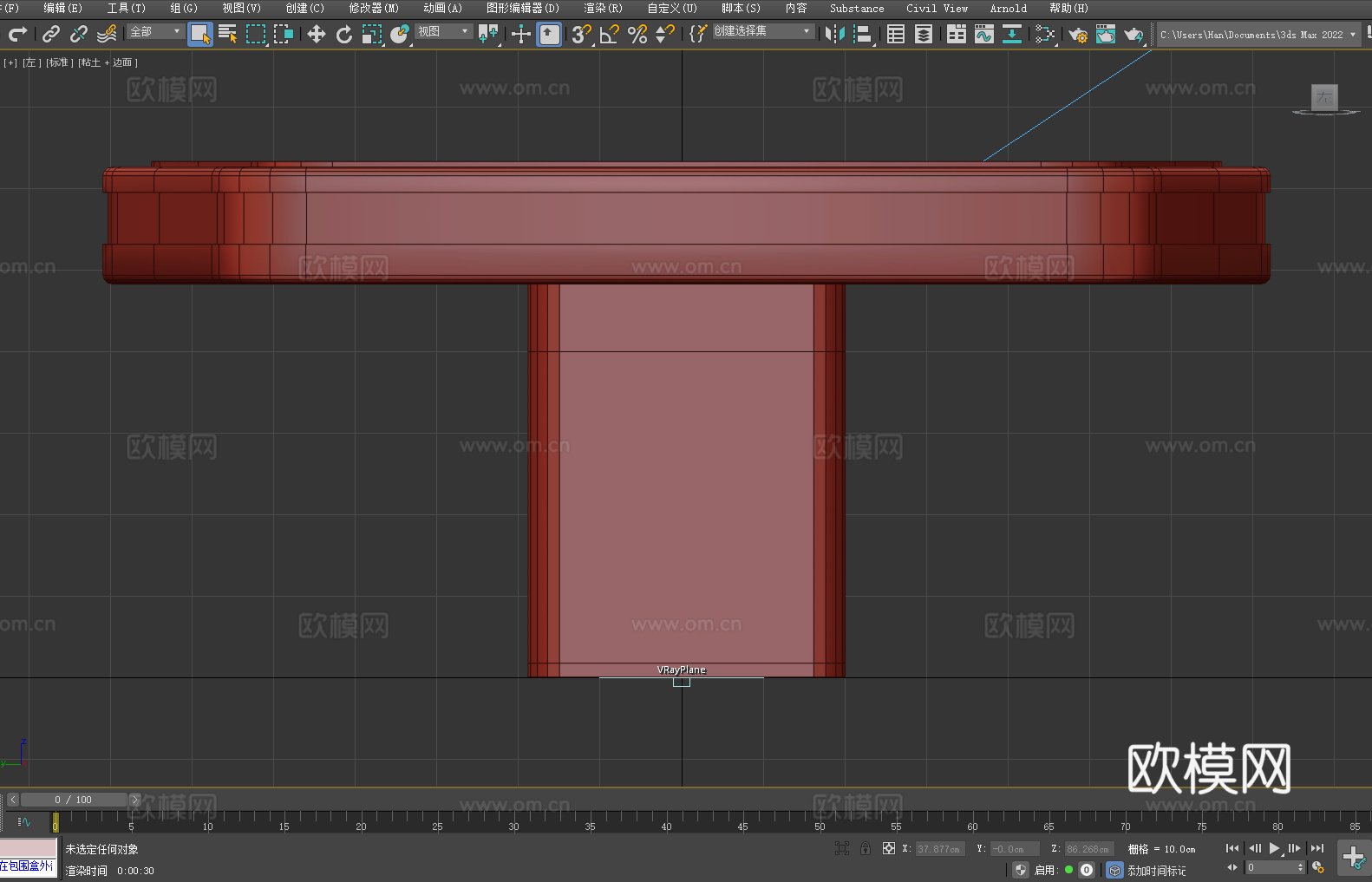Toggle 3D Snaps
The height and width of the screenshot is (882, 1372).
pos(582,34)
